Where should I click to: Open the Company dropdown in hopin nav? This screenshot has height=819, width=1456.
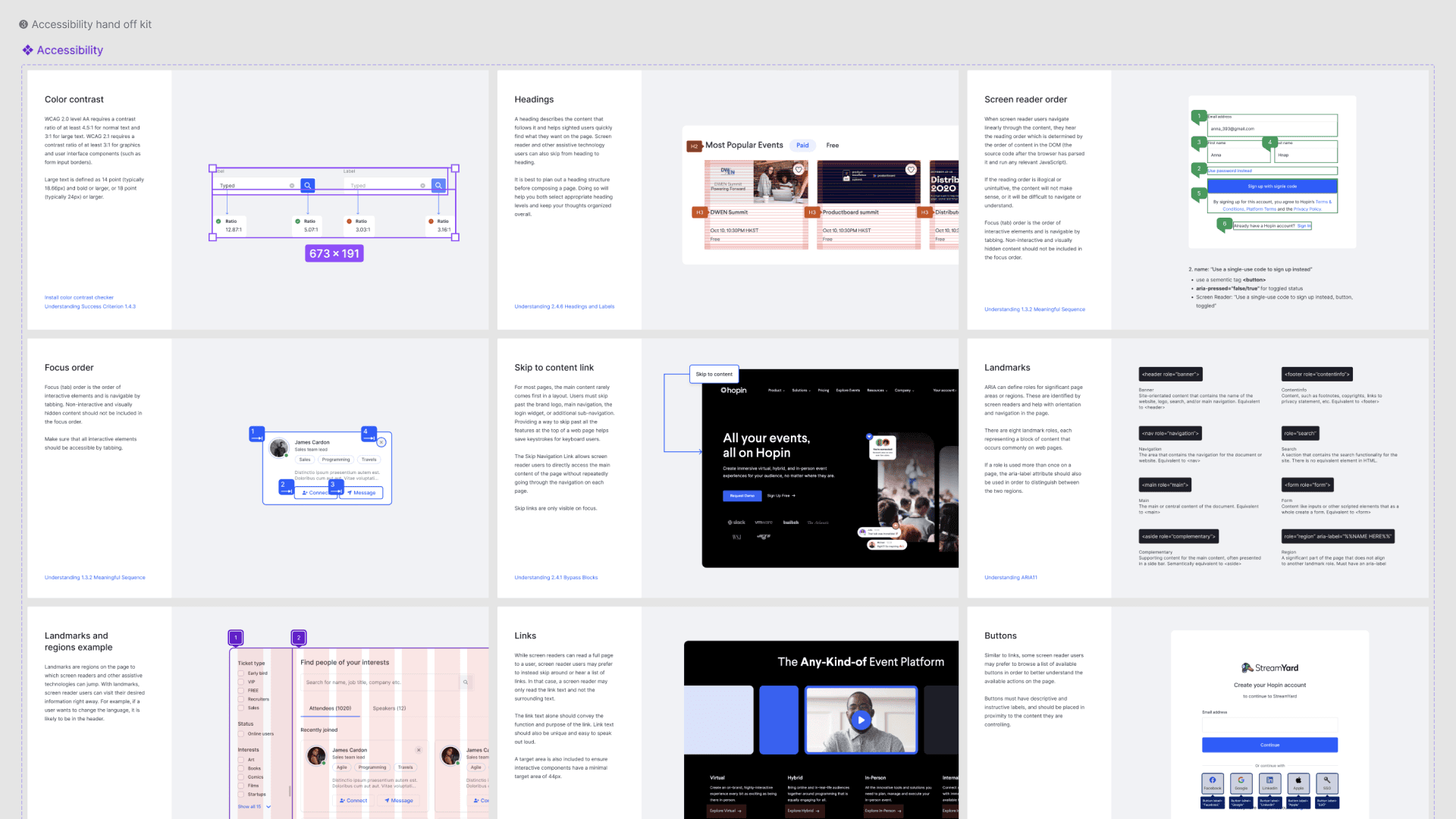(904, 391)
